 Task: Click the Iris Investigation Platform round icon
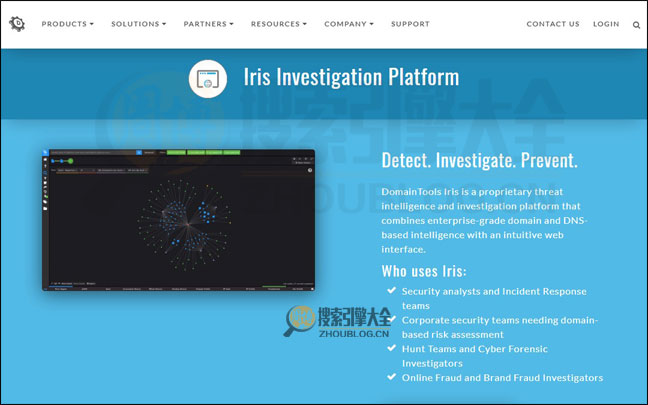pos(208,79)
